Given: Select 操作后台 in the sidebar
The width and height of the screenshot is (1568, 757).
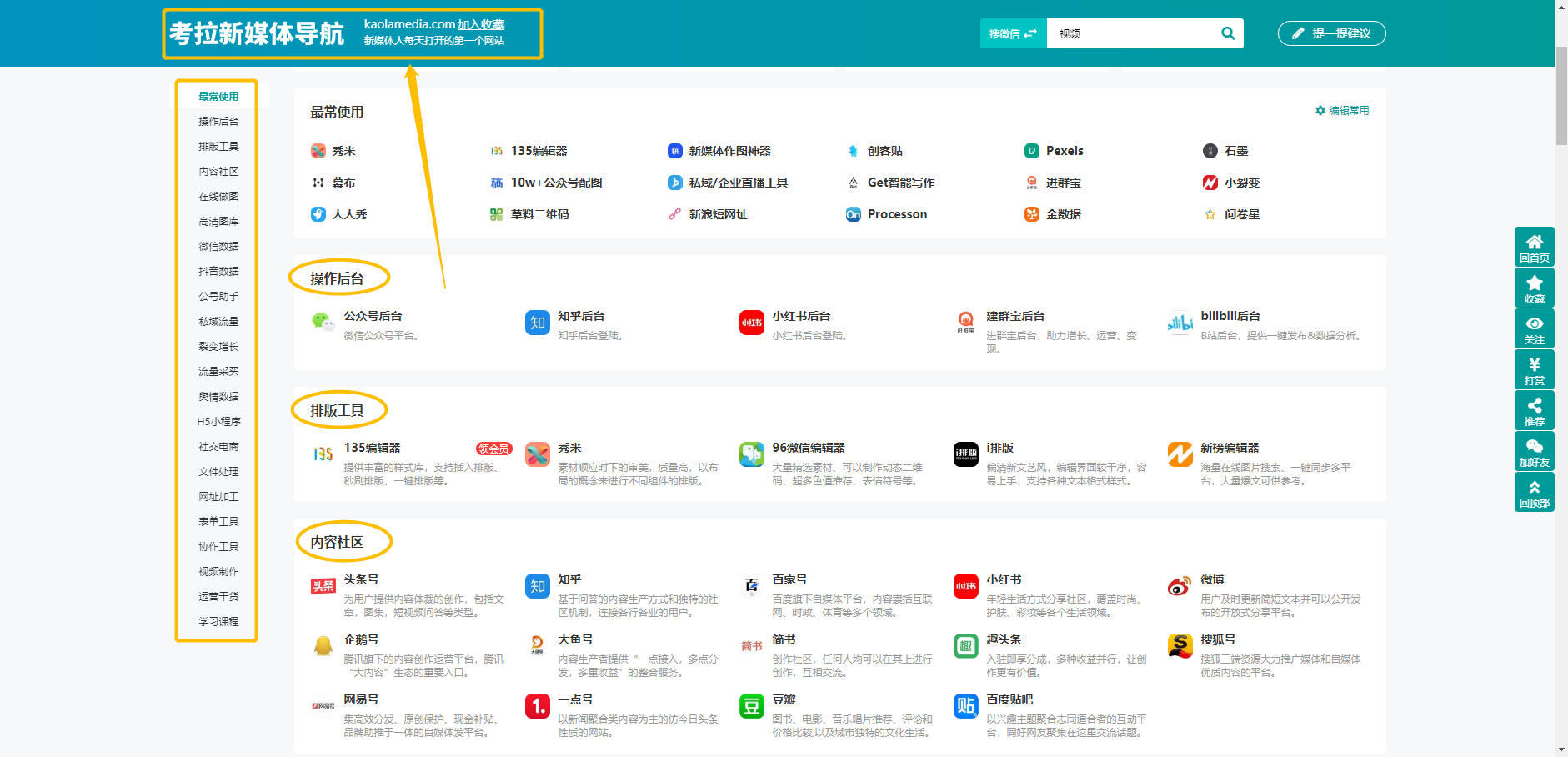Looking at the screenshot, I should tap(218, 122).
